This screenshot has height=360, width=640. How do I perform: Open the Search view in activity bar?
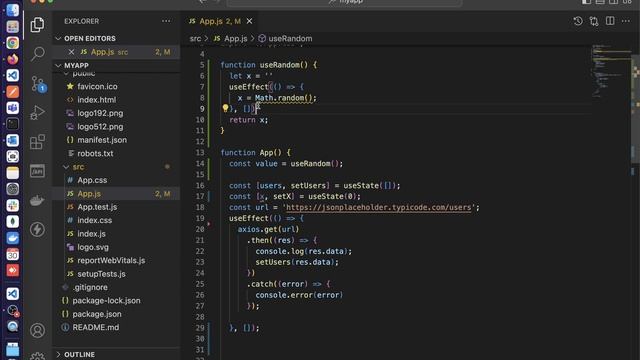pyautogui.click(x=37, y=53)
